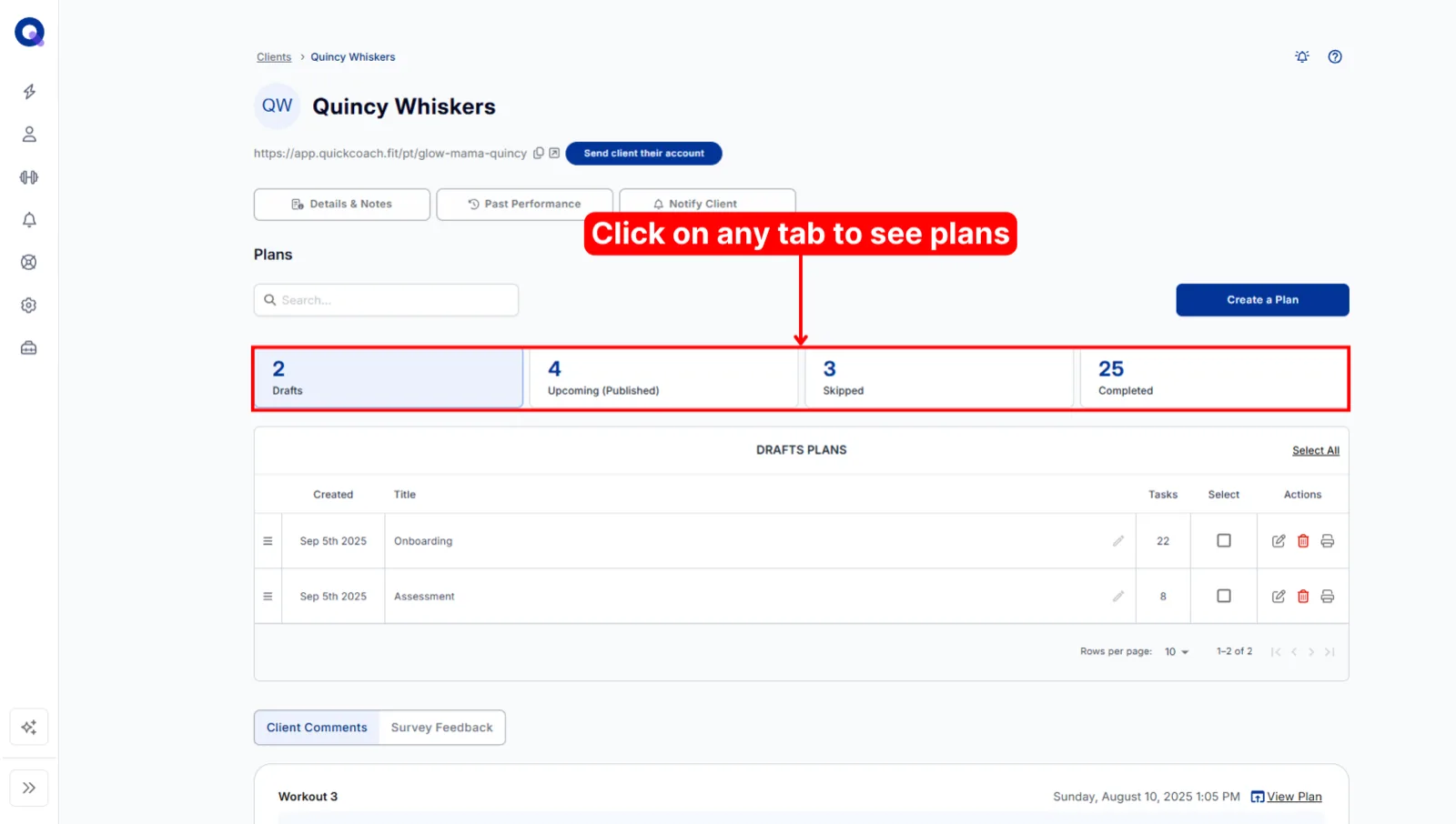The width and height of the screenshot is (1456, 824).
Task: Click the client URL text
Action: click(390, 154)
